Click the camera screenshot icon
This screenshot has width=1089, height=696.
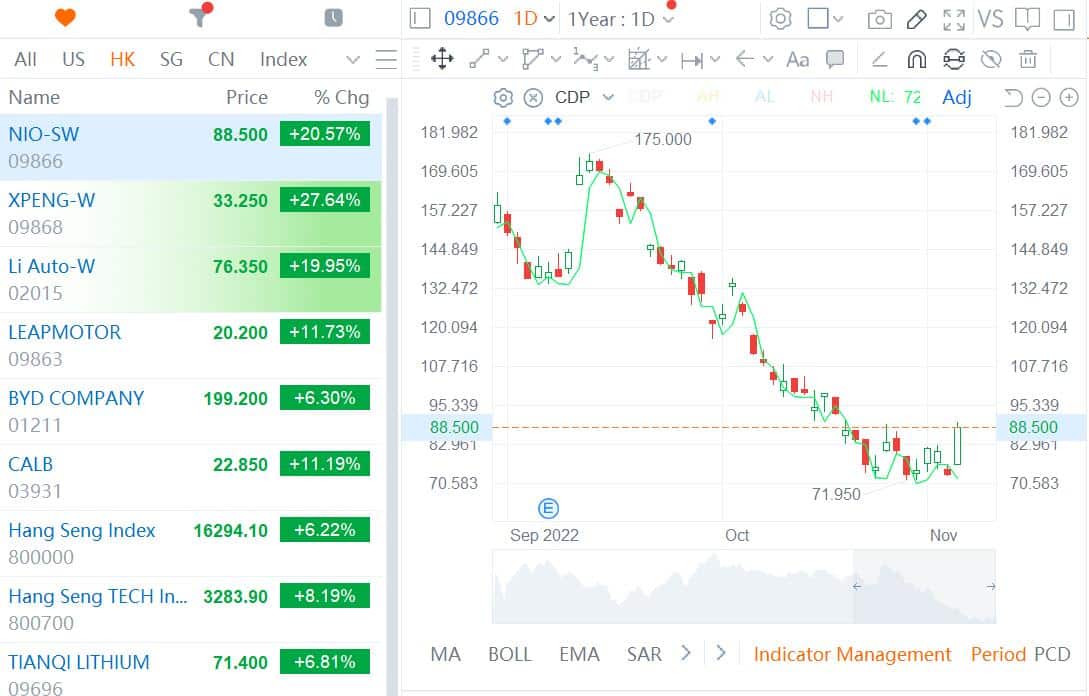(x=879, y=19)
